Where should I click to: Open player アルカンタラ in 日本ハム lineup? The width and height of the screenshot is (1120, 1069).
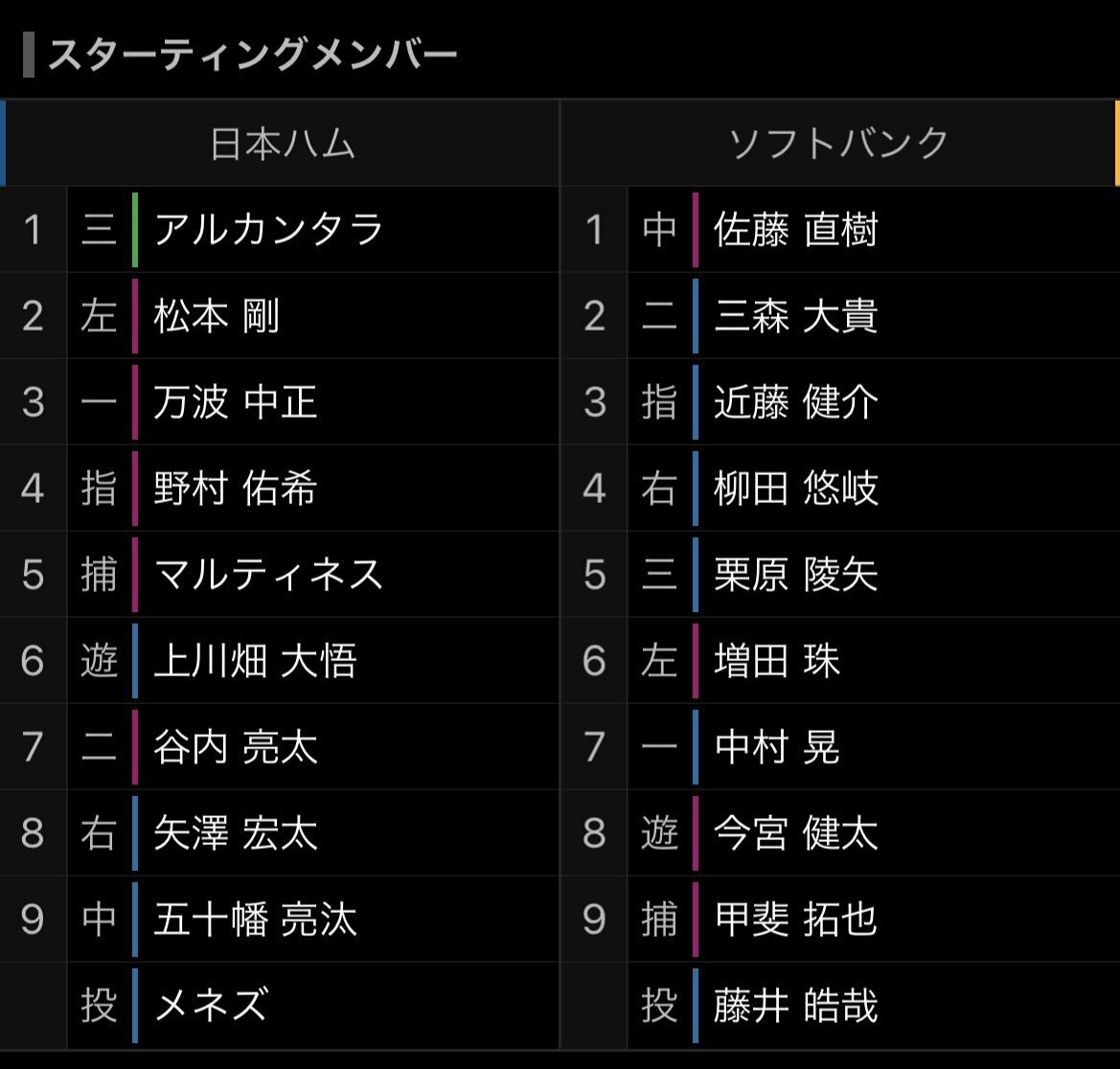pyautogui.click(x=268, y=230)
